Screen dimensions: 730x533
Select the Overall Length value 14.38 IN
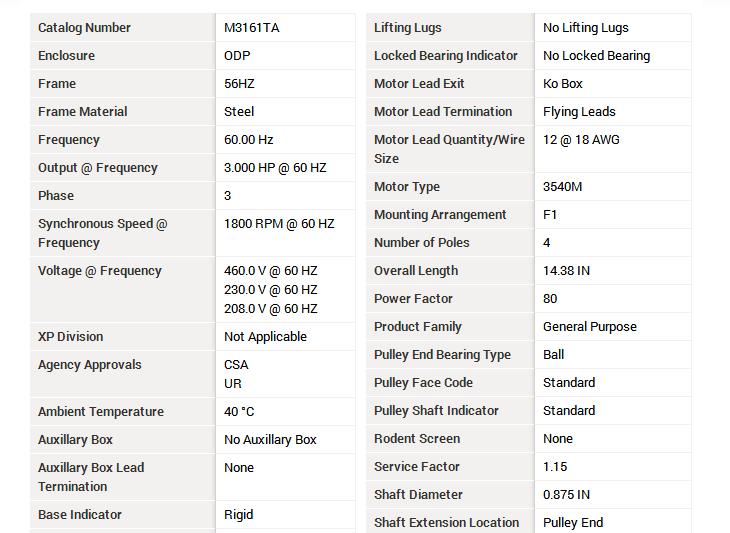click(x=566, y=271)
